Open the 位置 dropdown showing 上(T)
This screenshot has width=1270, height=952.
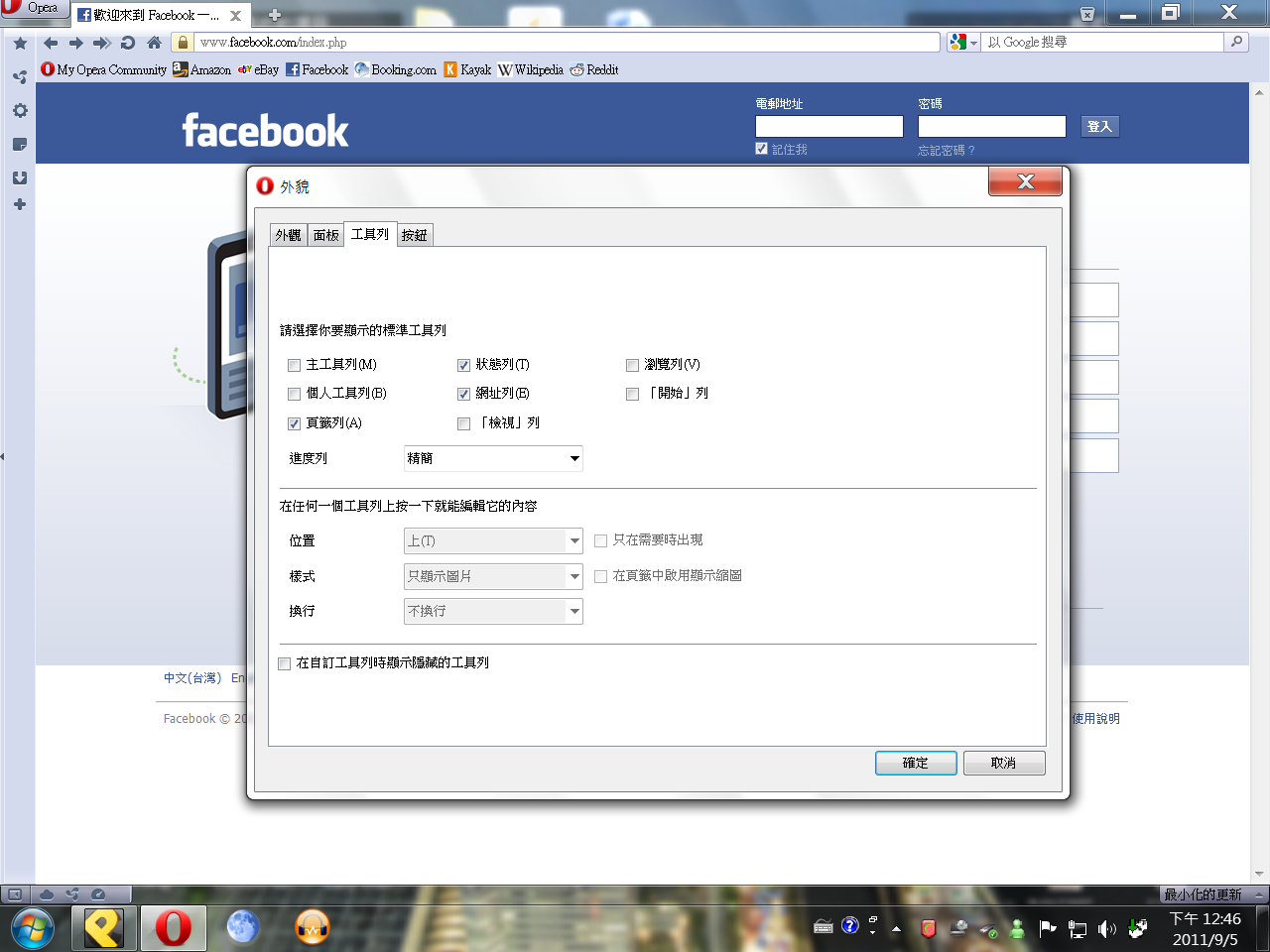pos(493,540)
